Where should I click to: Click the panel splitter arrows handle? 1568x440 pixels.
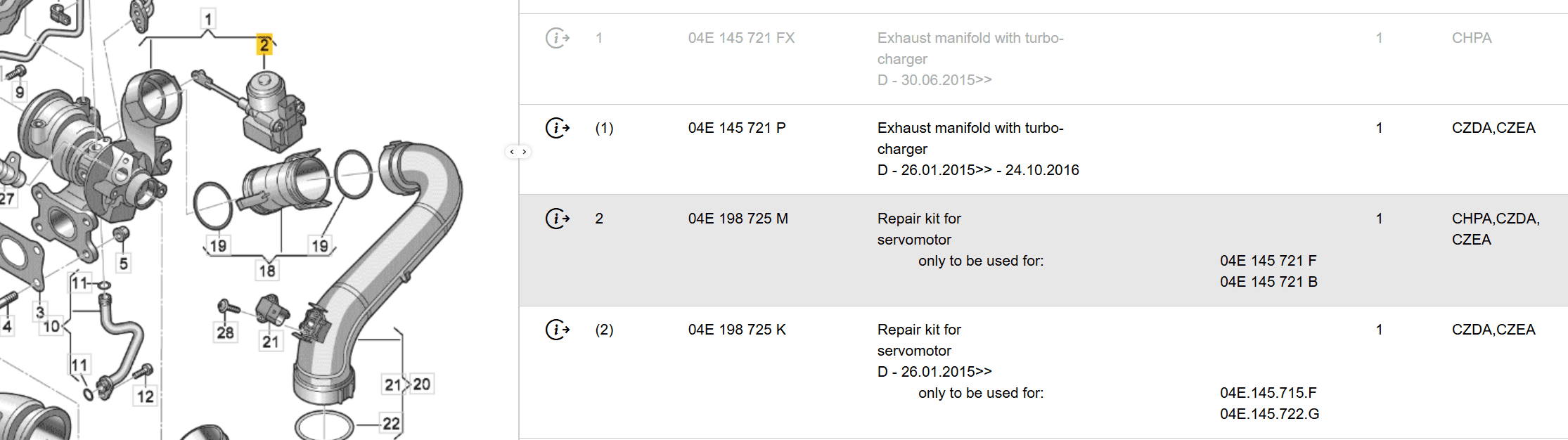(x=518, y=152)
